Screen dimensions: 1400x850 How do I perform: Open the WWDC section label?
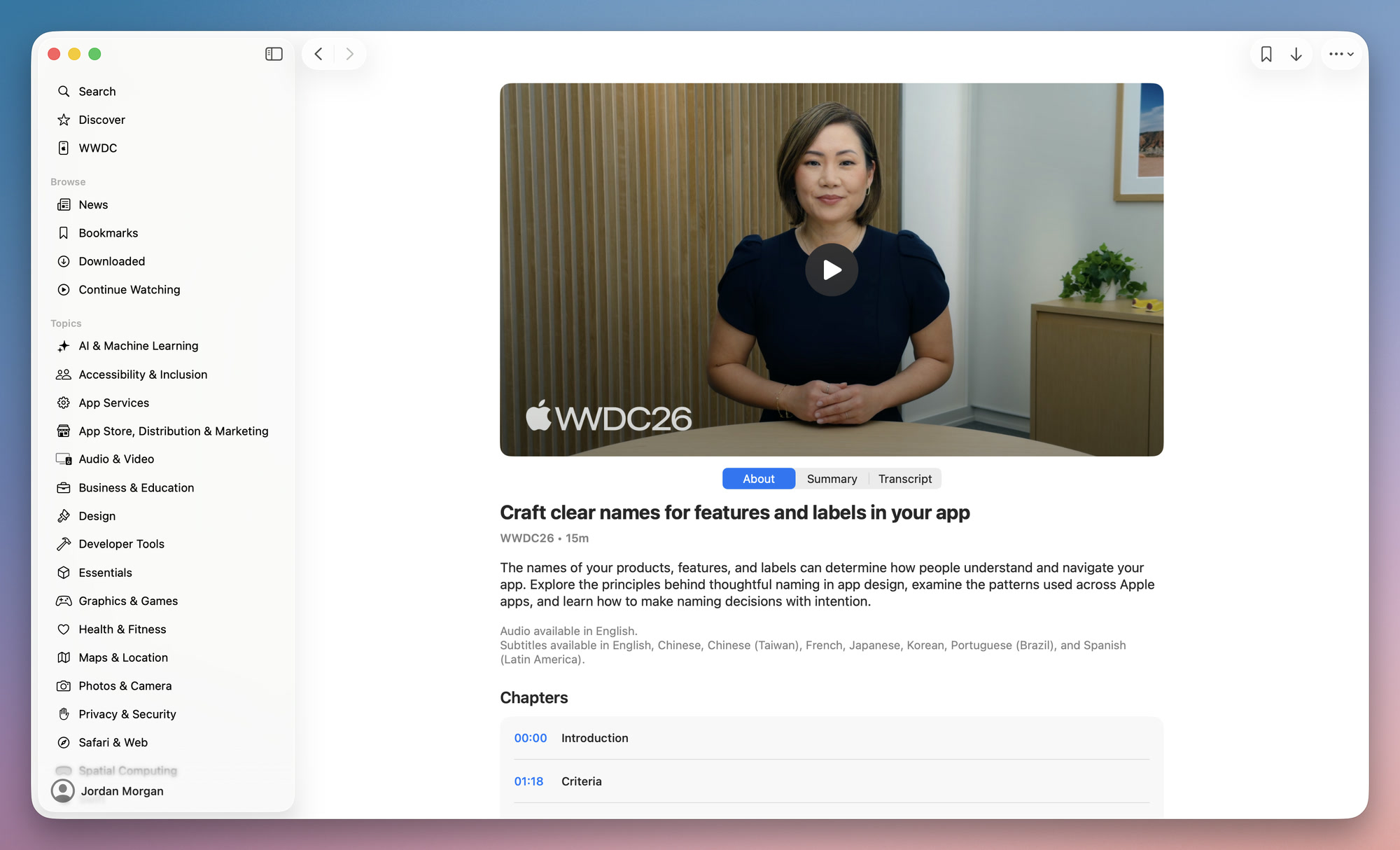click(x=98, y=148)
